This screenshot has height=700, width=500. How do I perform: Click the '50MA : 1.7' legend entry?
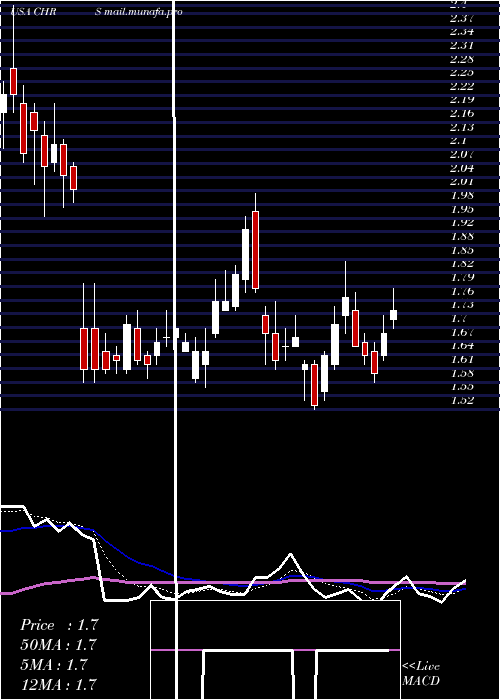58,645
